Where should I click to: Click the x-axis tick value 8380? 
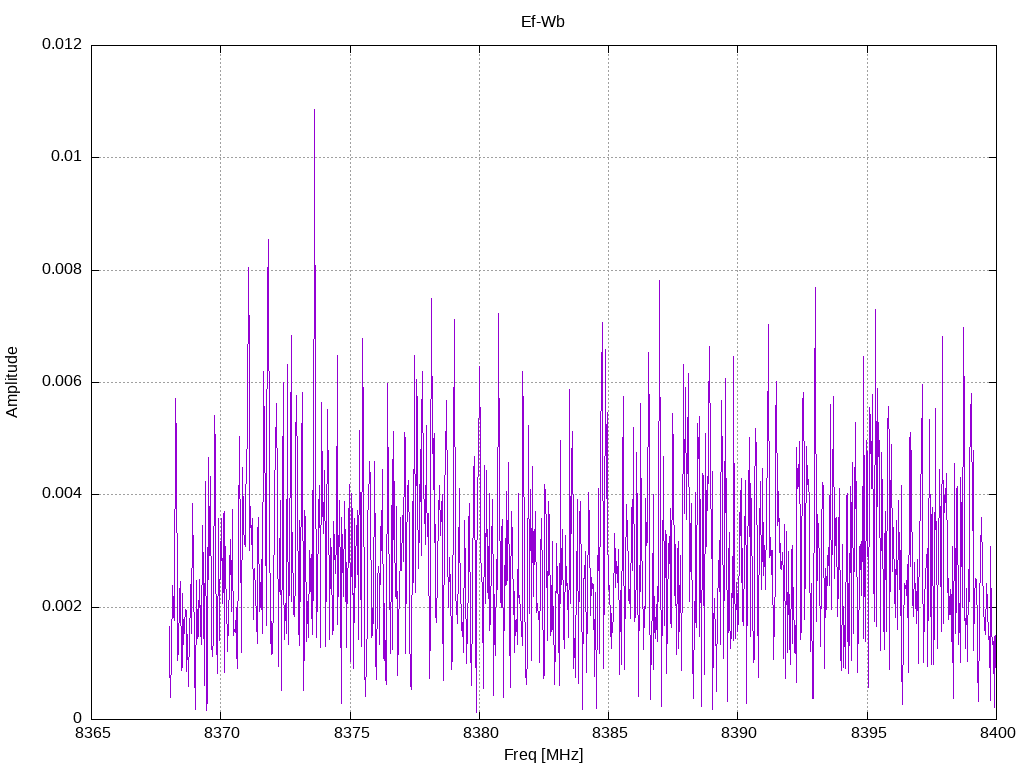pyautogui.click(x=481, y=733)
